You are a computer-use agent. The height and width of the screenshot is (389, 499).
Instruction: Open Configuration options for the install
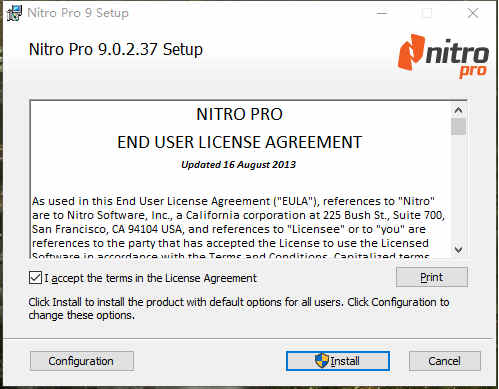(82, 361)
